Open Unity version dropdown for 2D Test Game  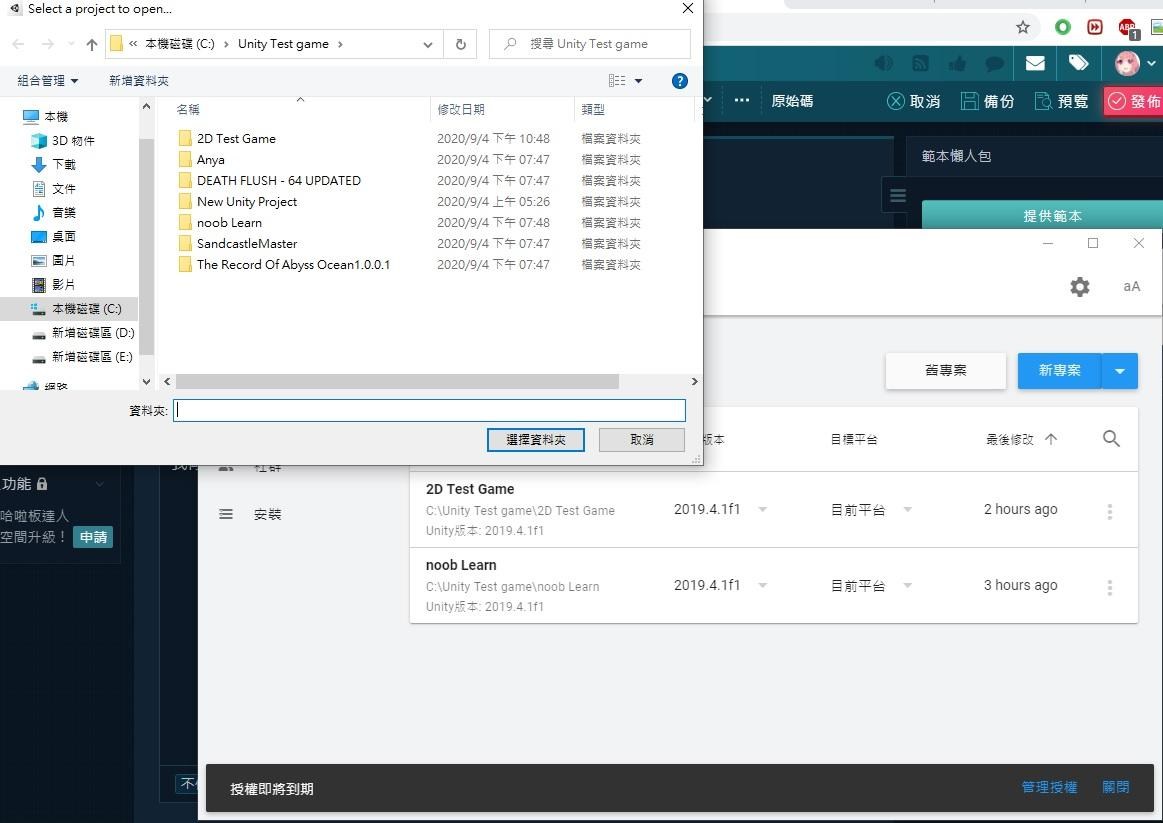tap(762, 509)
